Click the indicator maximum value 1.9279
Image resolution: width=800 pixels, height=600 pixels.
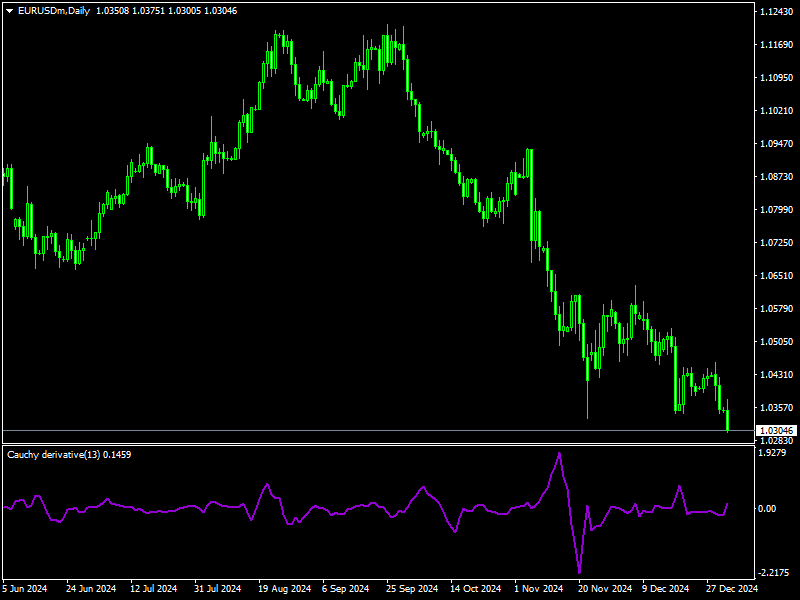click(770, 451)
